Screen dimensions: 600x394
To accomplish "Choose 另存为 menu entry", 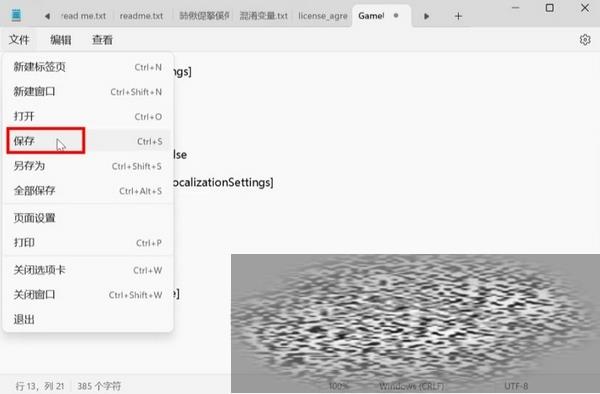I will tap(88, 166).
